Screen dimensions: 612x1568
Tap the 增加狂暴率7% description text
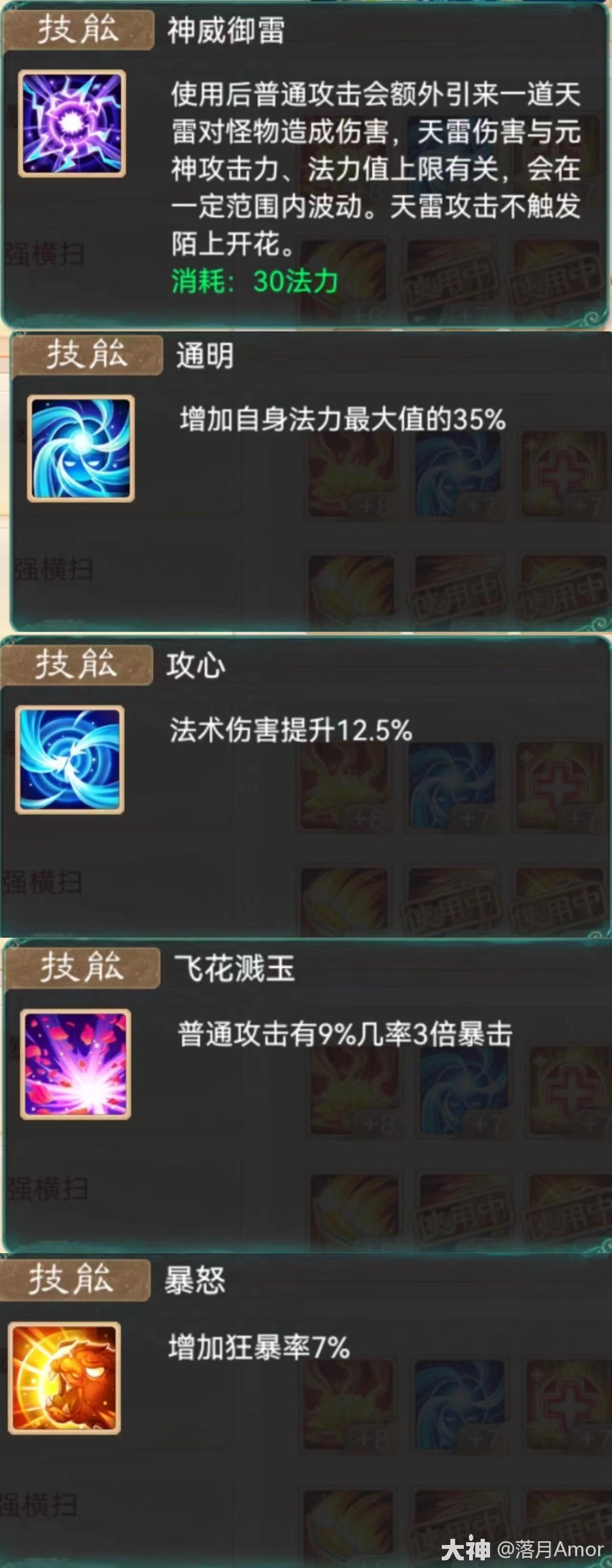click(259, 1347)
